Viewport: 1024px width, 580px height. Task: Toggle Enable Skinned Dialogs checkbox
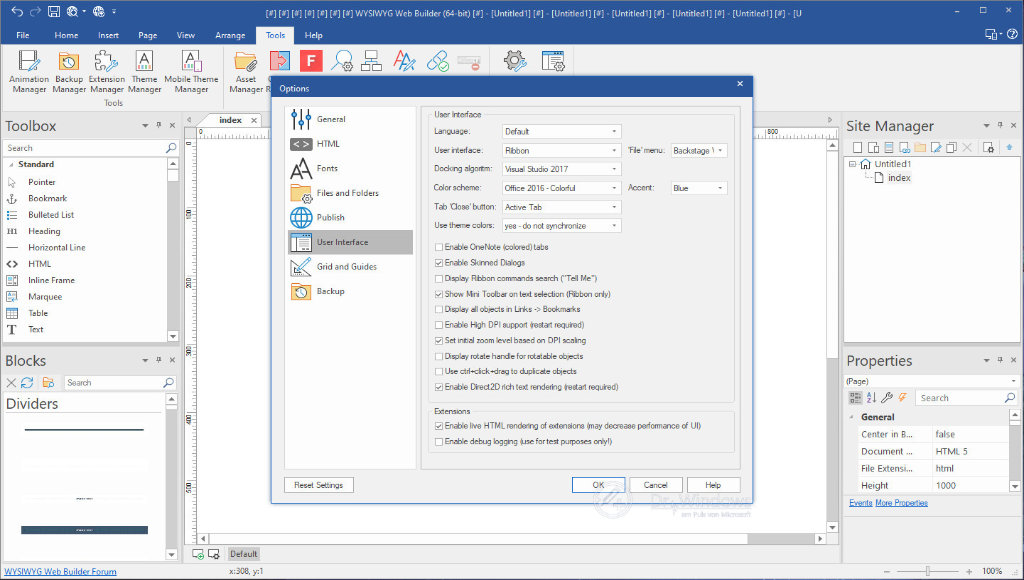coord(439,263)
